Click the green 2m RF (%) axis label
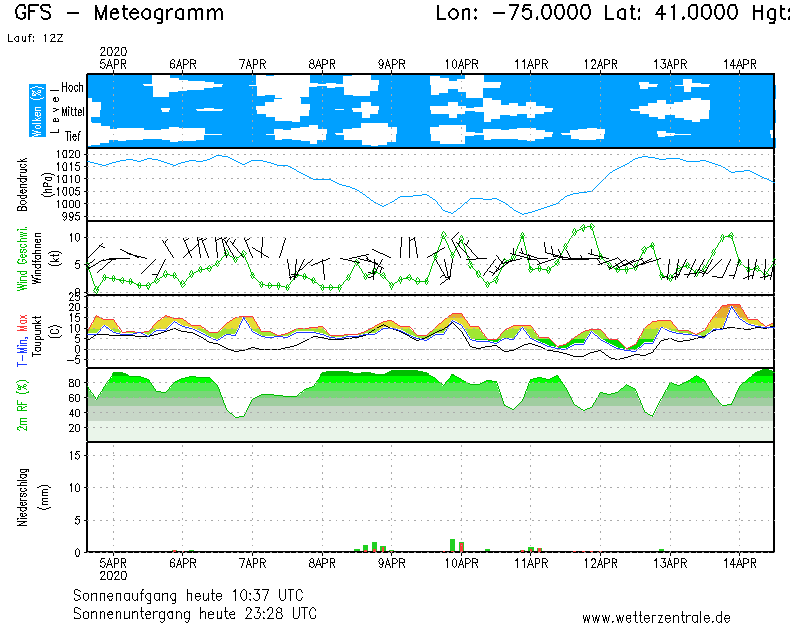 click(22, 405)
